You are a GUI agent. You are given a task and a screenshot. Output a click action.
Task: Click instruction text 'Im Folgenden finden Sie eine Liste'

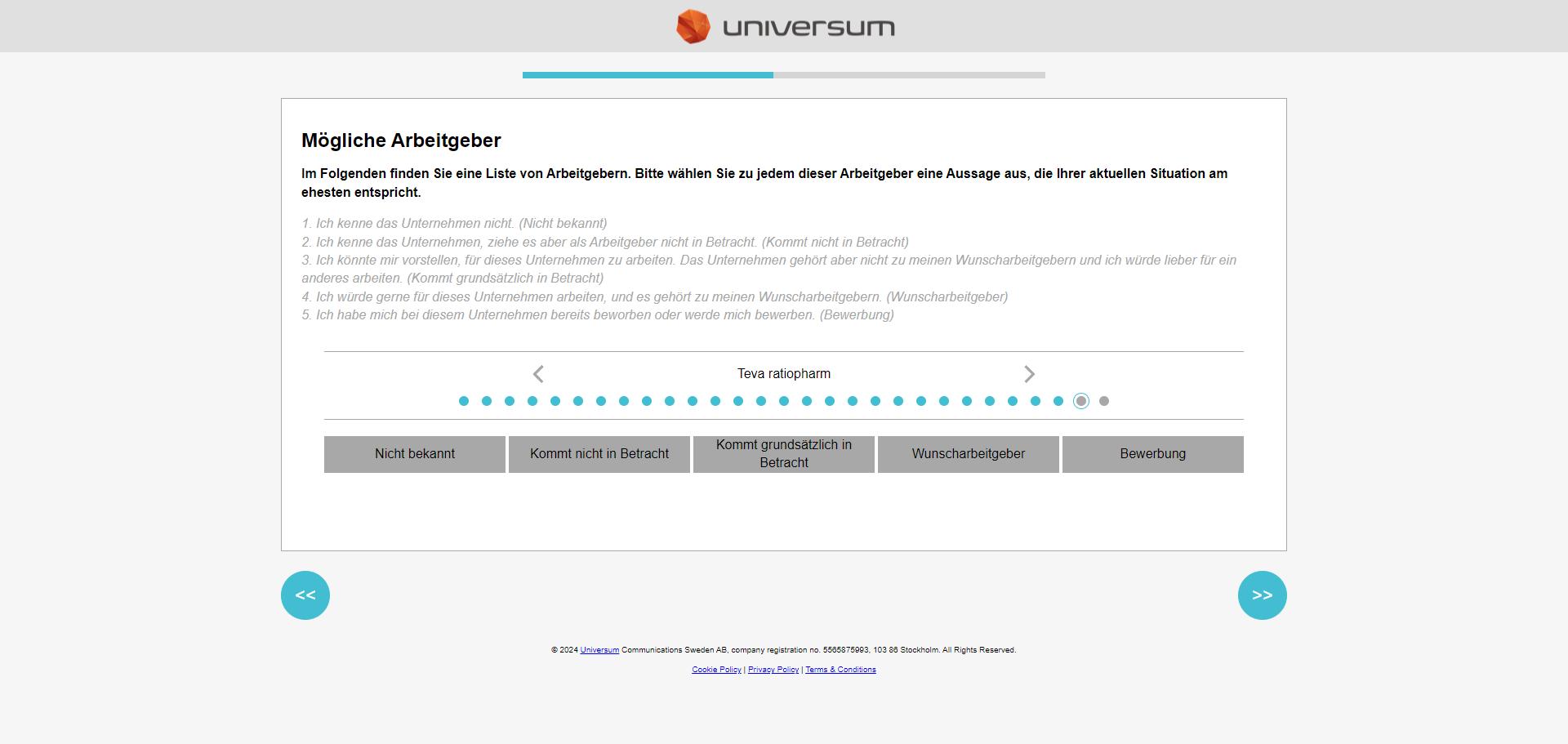[764, 183]
